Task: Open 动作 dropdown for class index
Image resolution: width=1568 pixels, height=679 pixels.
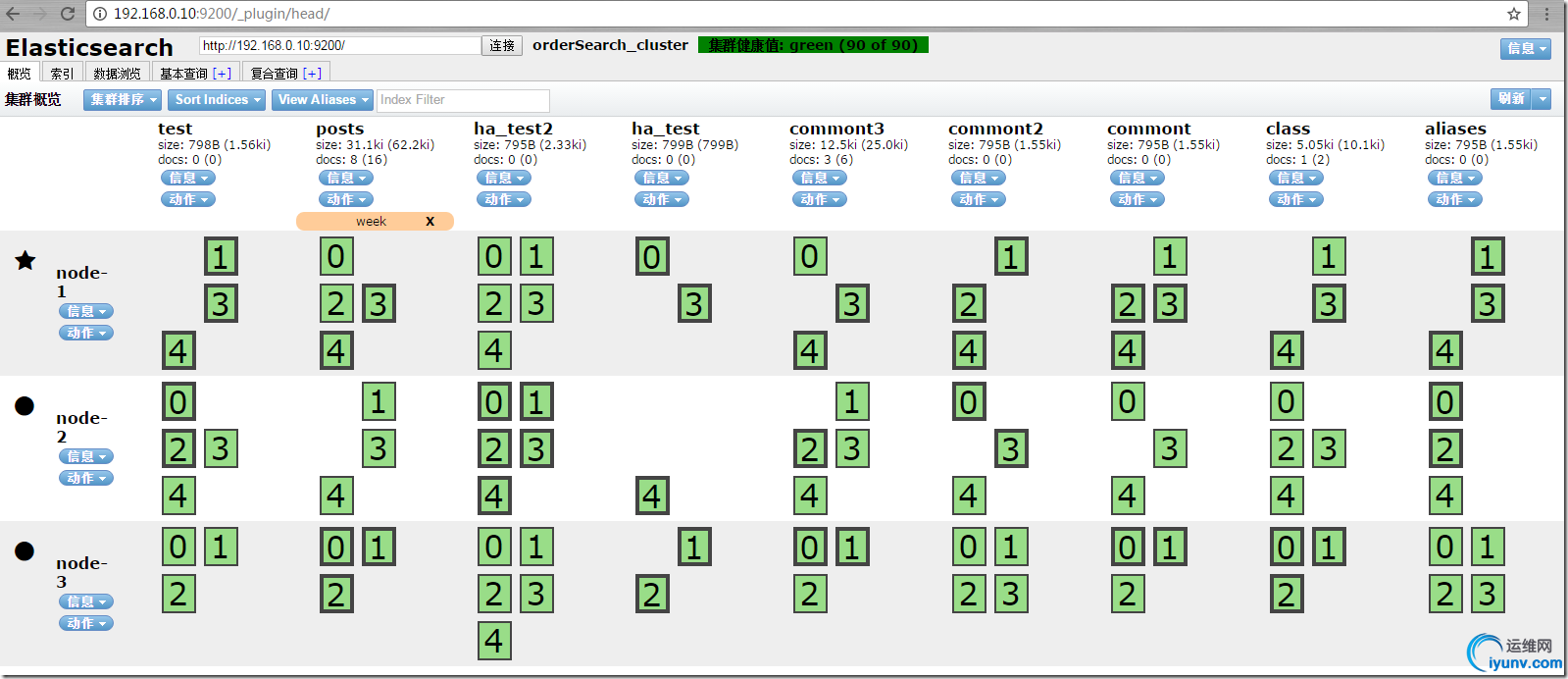Action: click(x=1296, y=199)
